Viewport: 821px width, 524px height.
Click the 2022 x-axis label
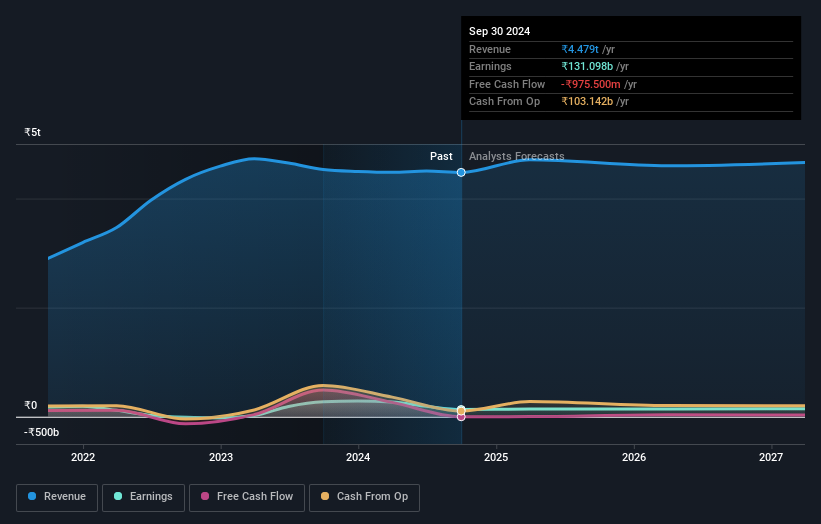83,458
